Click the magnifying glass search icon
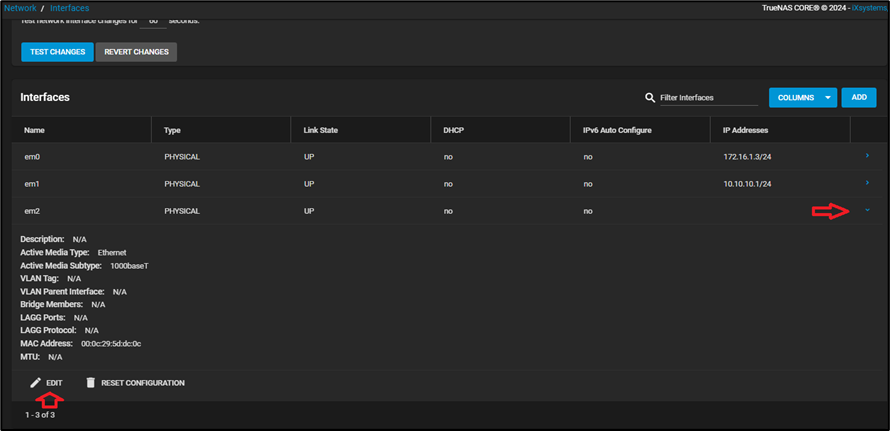 [650, 98]
